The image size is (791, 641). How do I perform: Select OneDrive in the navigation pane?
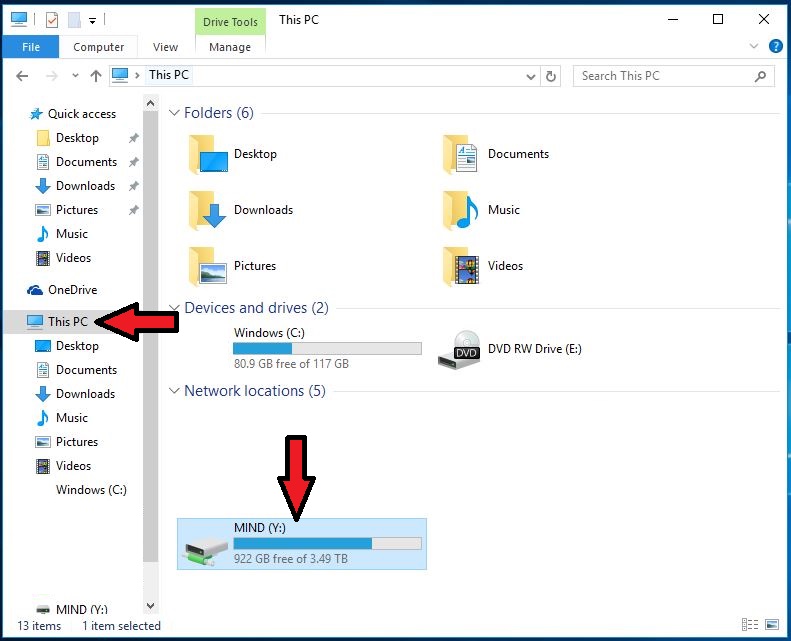tap(72, 290)
